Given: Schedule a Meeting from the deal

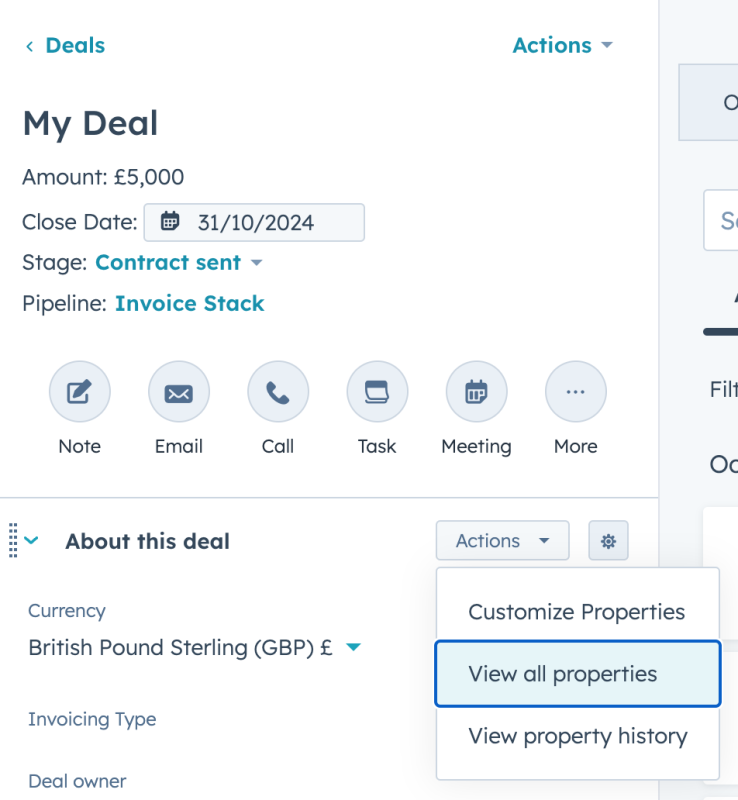Looking at the screenshot, I should (x=476, y=391).
